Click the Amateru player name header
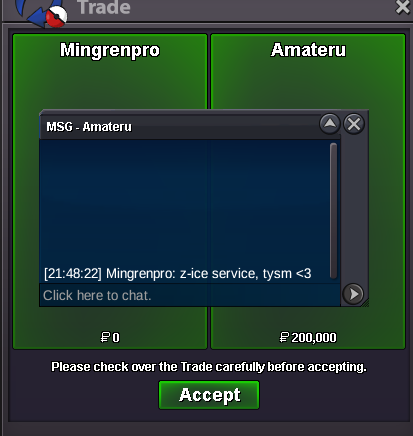Viewport: 413px width, 436px height. pyautogui.click(x=308, y=50)
